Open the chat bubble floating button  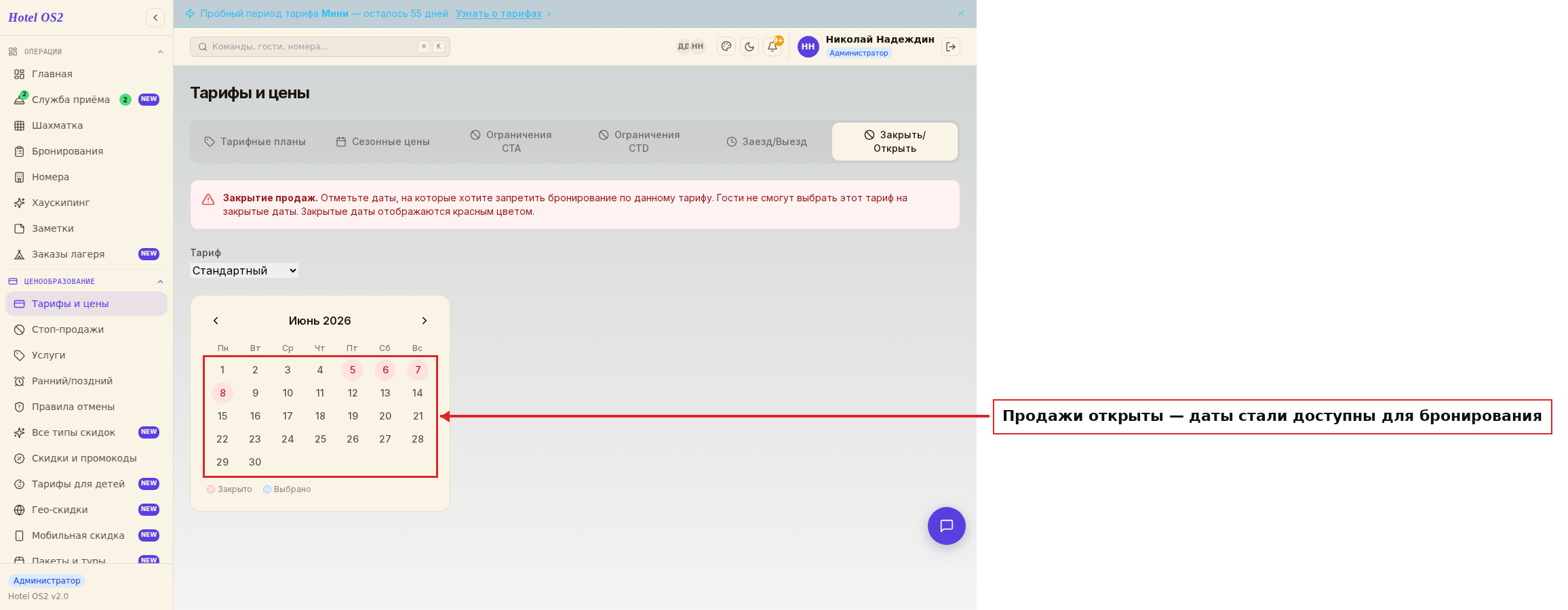[x=947, y=526]
